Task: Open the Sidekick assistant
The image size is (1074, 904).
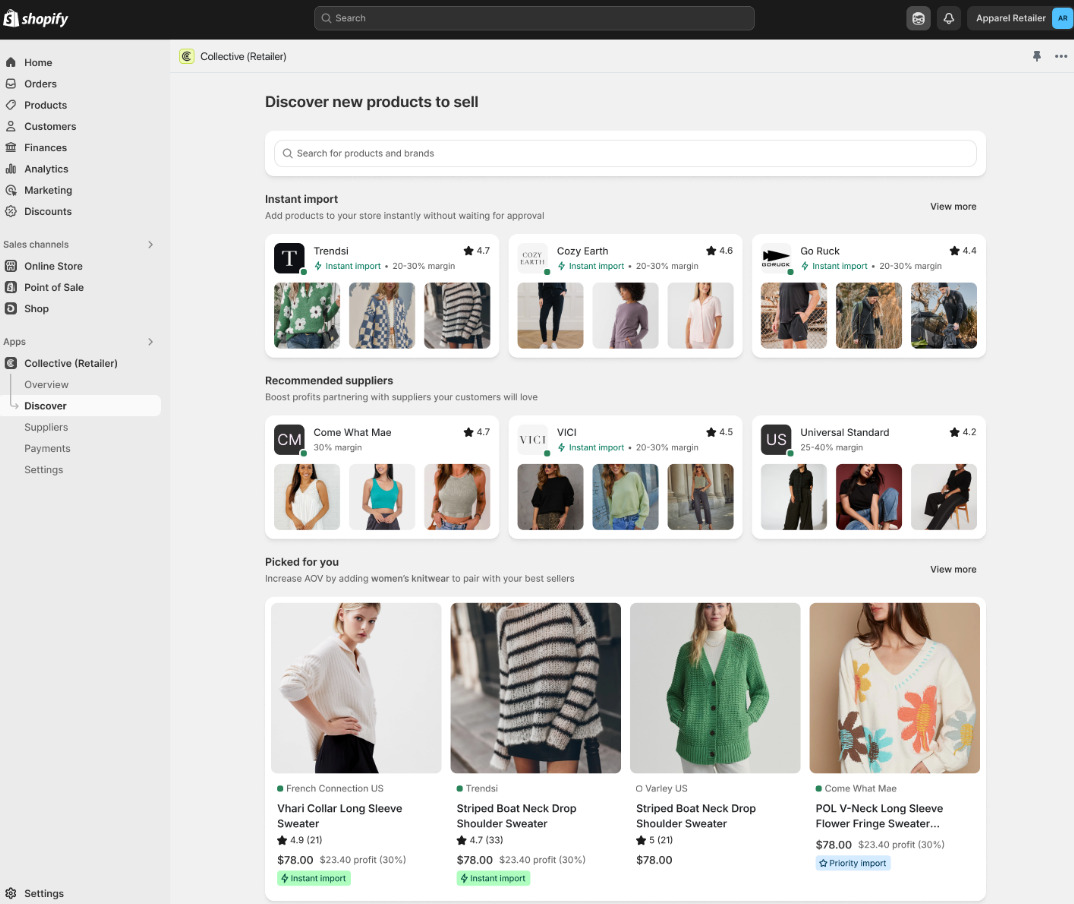Action: (918, 18)
